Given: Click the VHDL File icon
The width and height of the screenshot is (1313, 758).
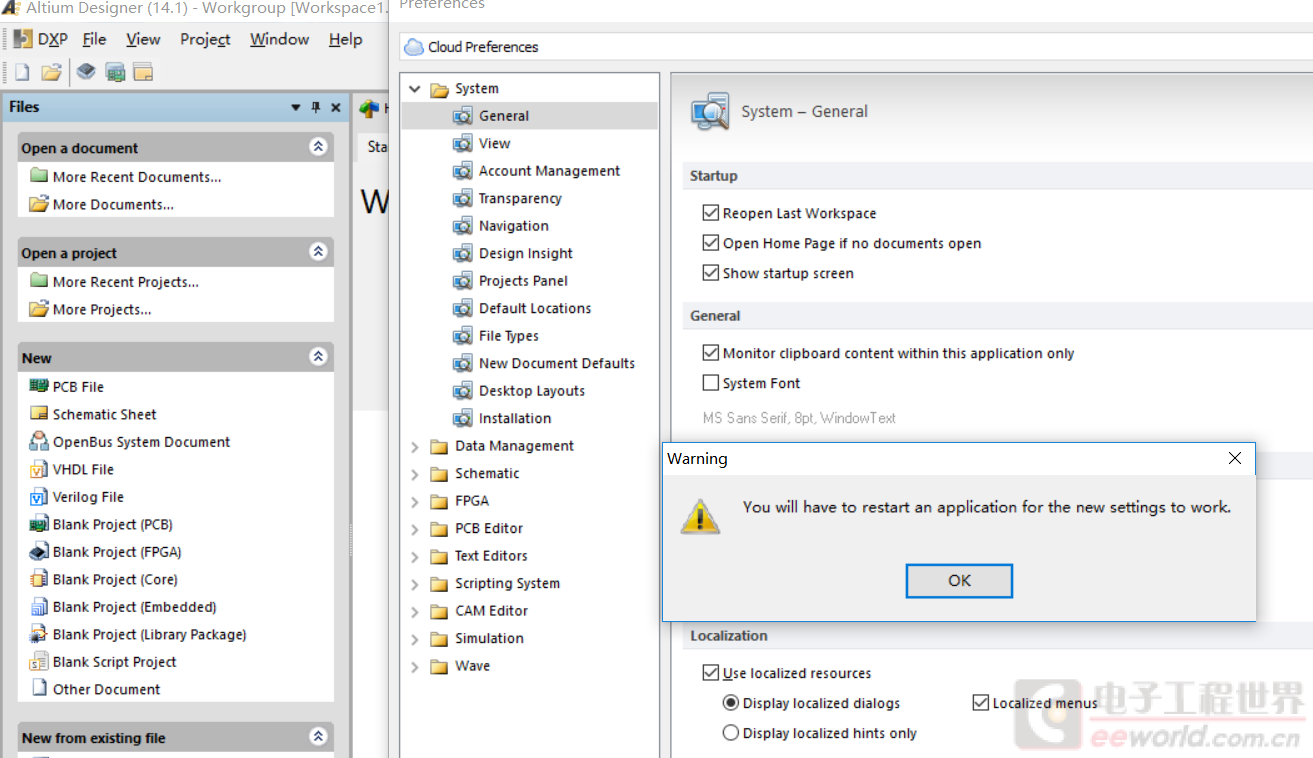Looking at the screenshot, I should click(39, 469).
